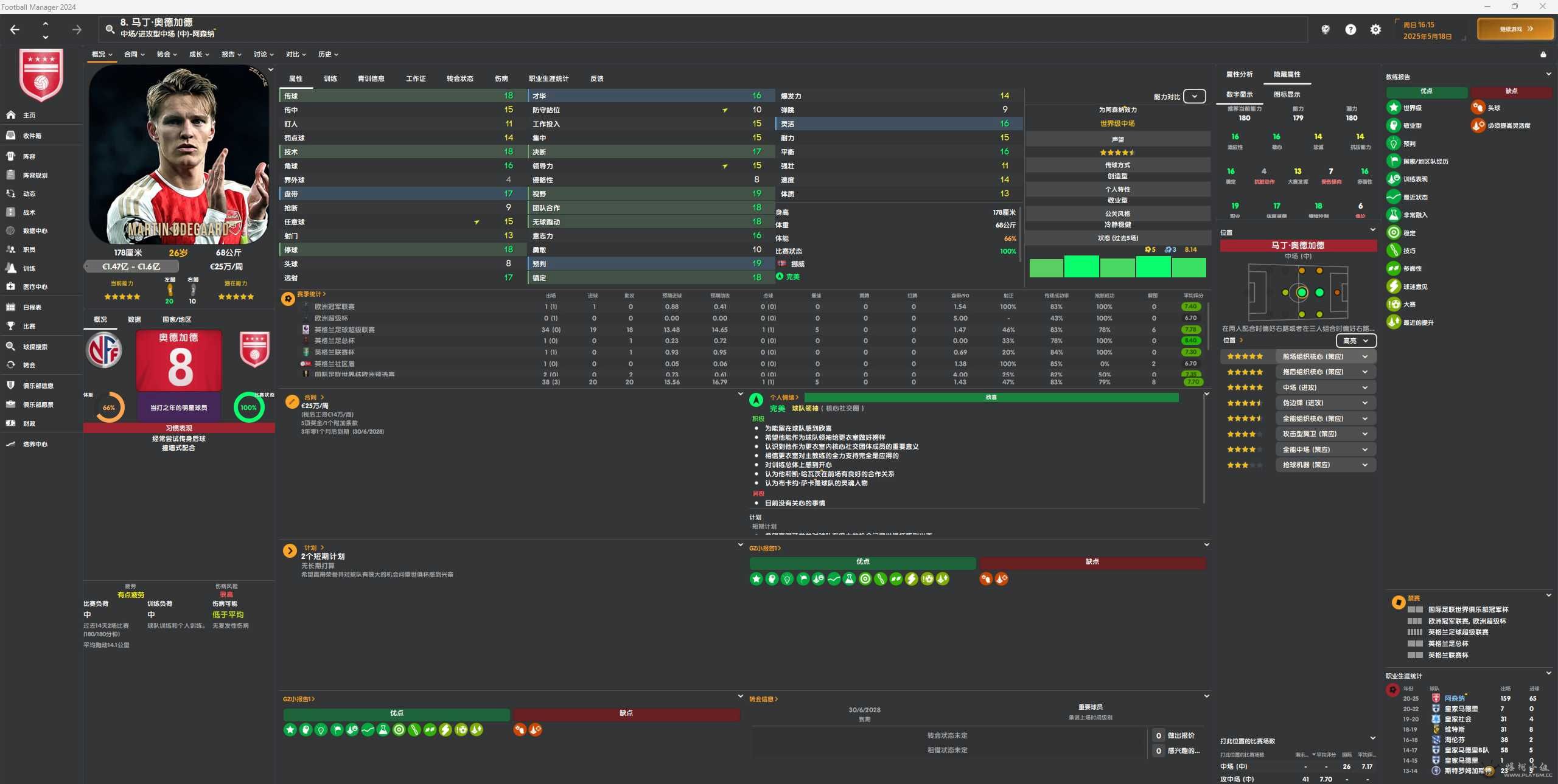1558x784 pixels.
Task: Click the 100% 比赛状态 sharpness ring
Action: 248,408
